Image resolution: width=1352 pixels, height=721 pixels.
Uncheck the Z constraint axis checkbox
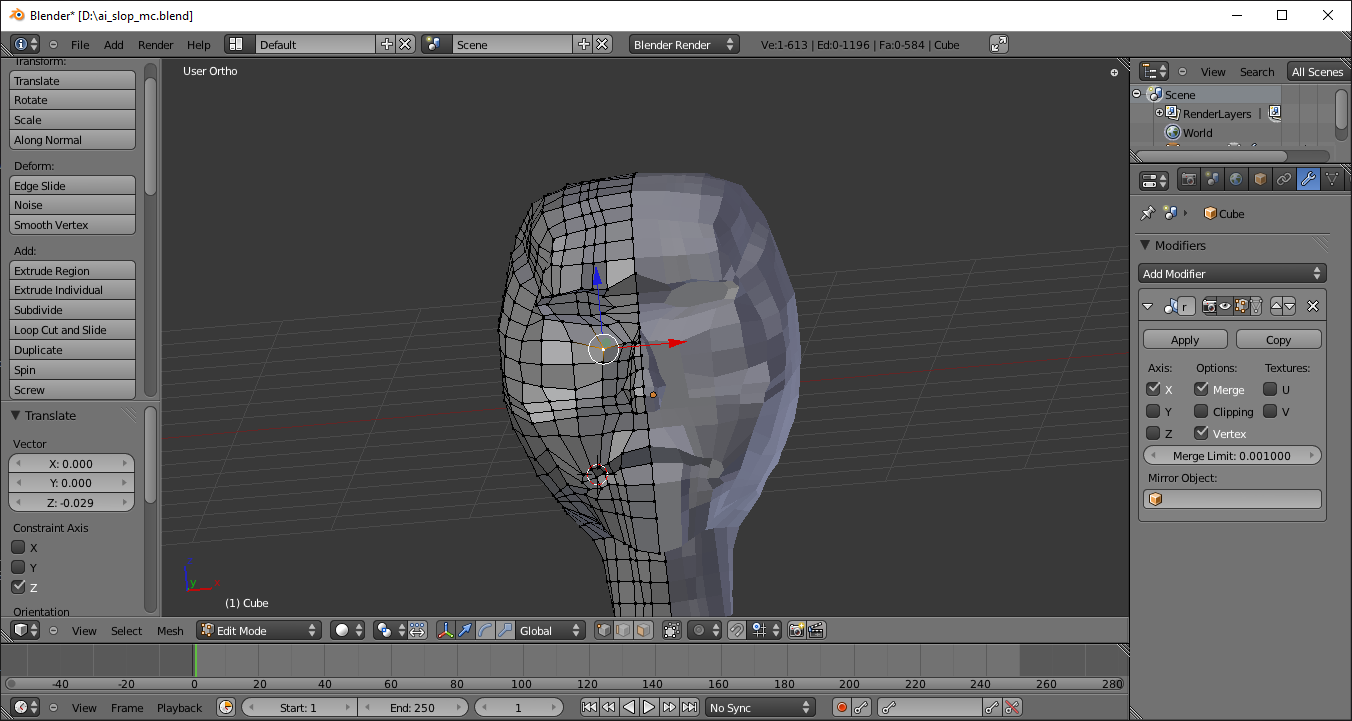click(18, 587)
